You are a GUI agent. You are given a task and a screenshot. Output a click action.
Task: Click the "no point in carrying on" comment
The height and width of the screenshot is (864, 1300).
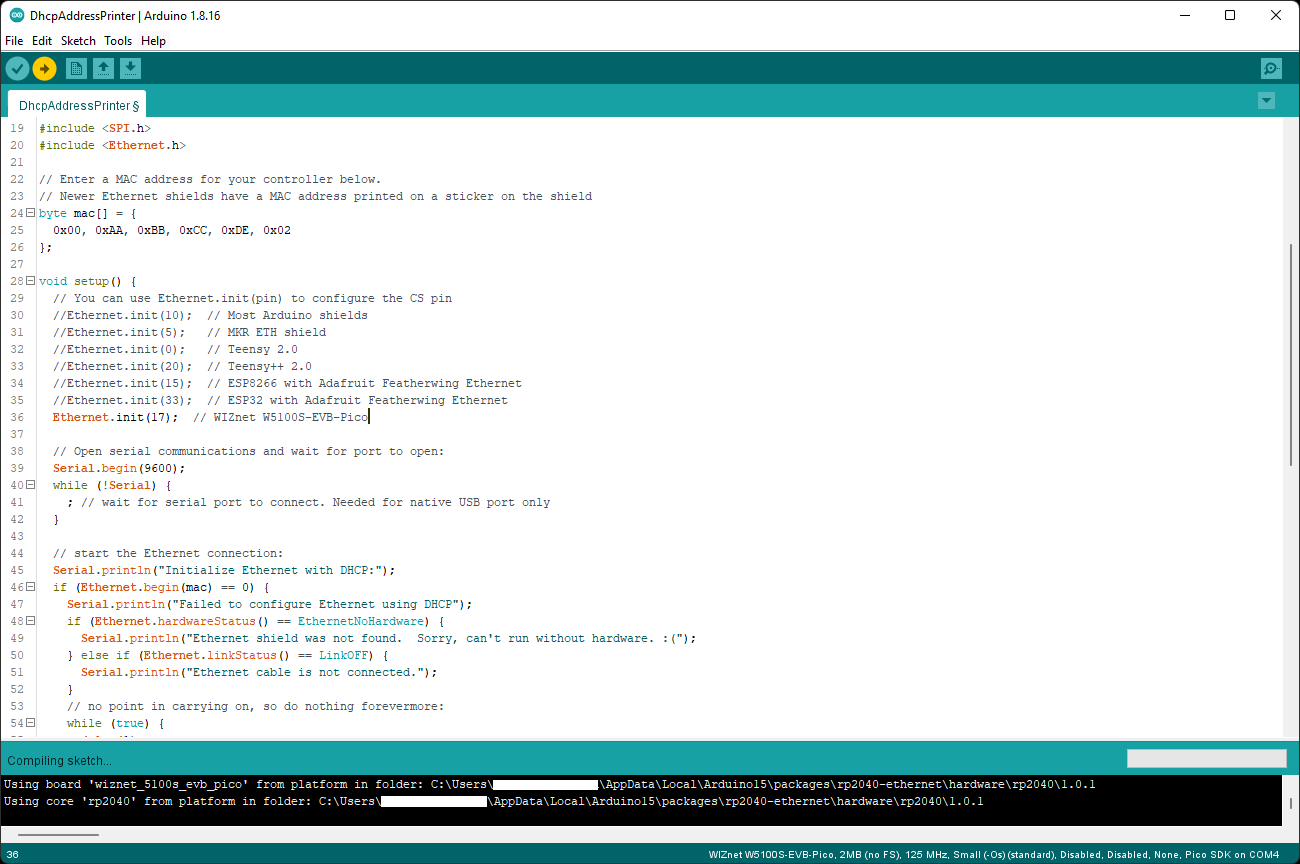(255, 706)
